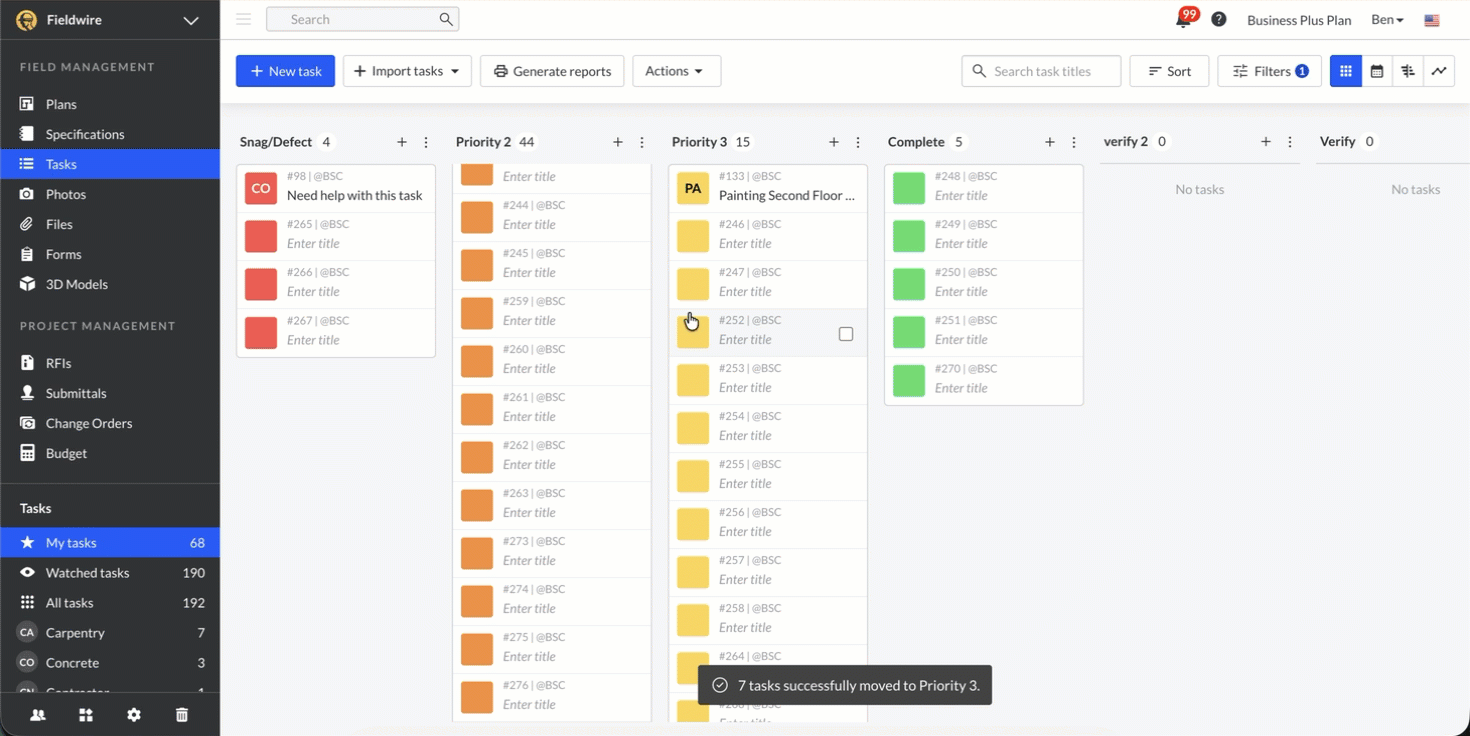Add task to Priority 3 column
The height and width of the screenshot is (736, 1470).
coord(834,142)
